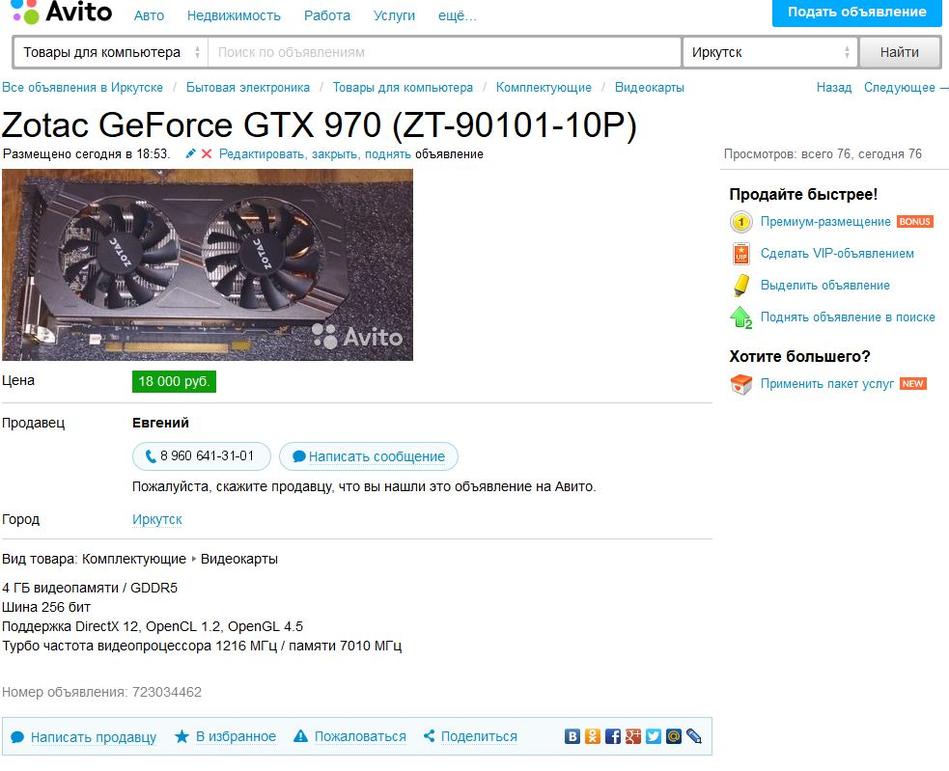Click the text Шина 256 бит
Screen dimensions: 949x771
[46, 607]
